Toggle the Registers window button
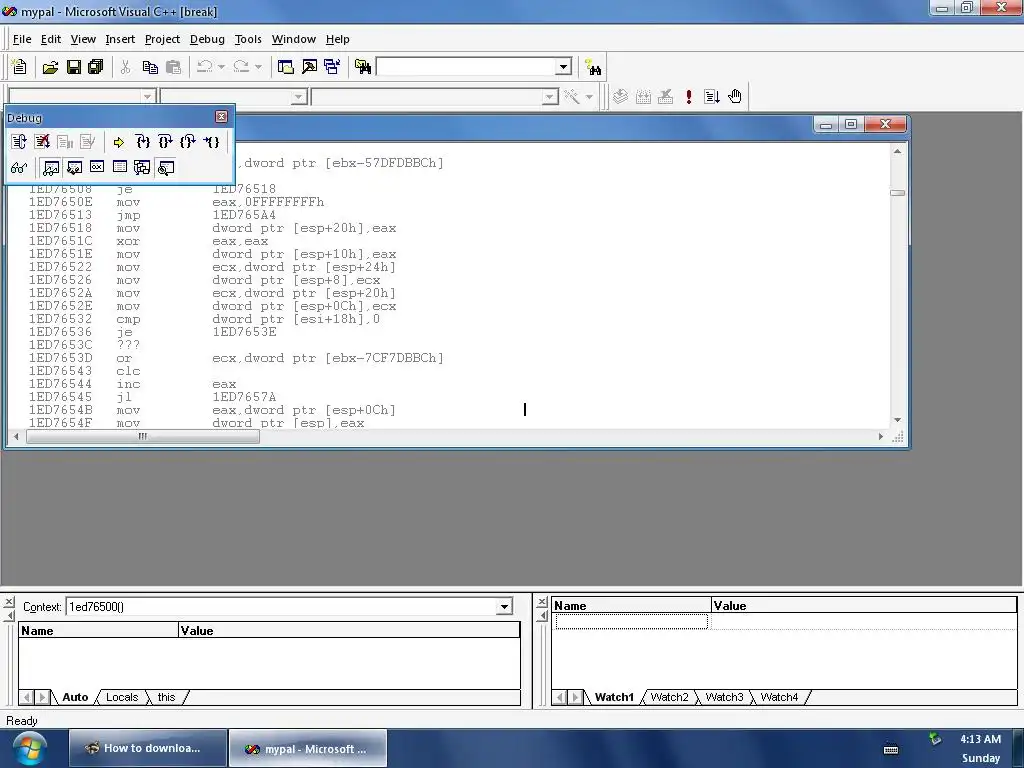1024x768 pixels. tap(97, 168)
